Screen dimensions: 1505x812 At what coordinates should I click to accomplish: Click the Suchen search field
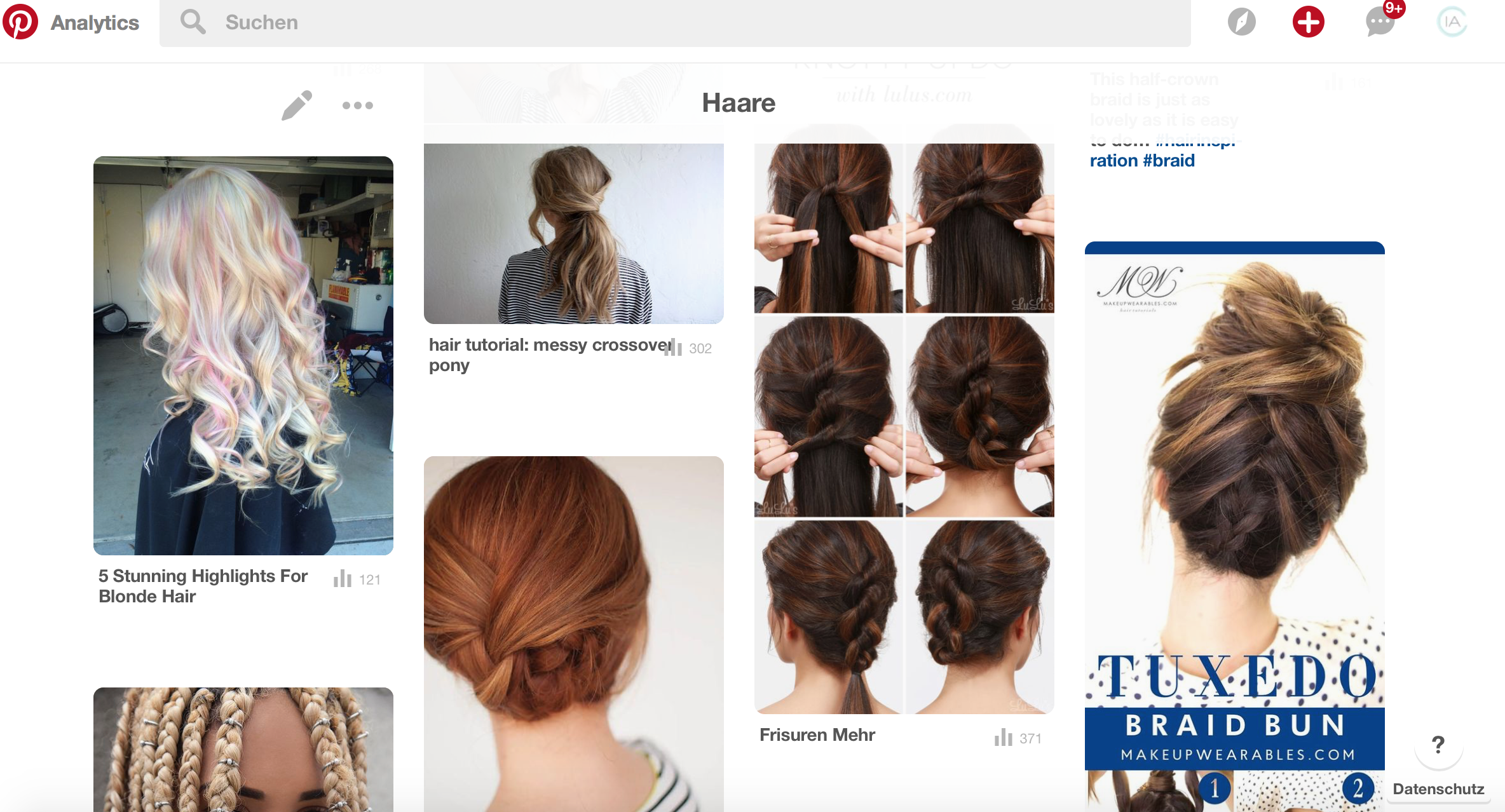coord(675,23)
